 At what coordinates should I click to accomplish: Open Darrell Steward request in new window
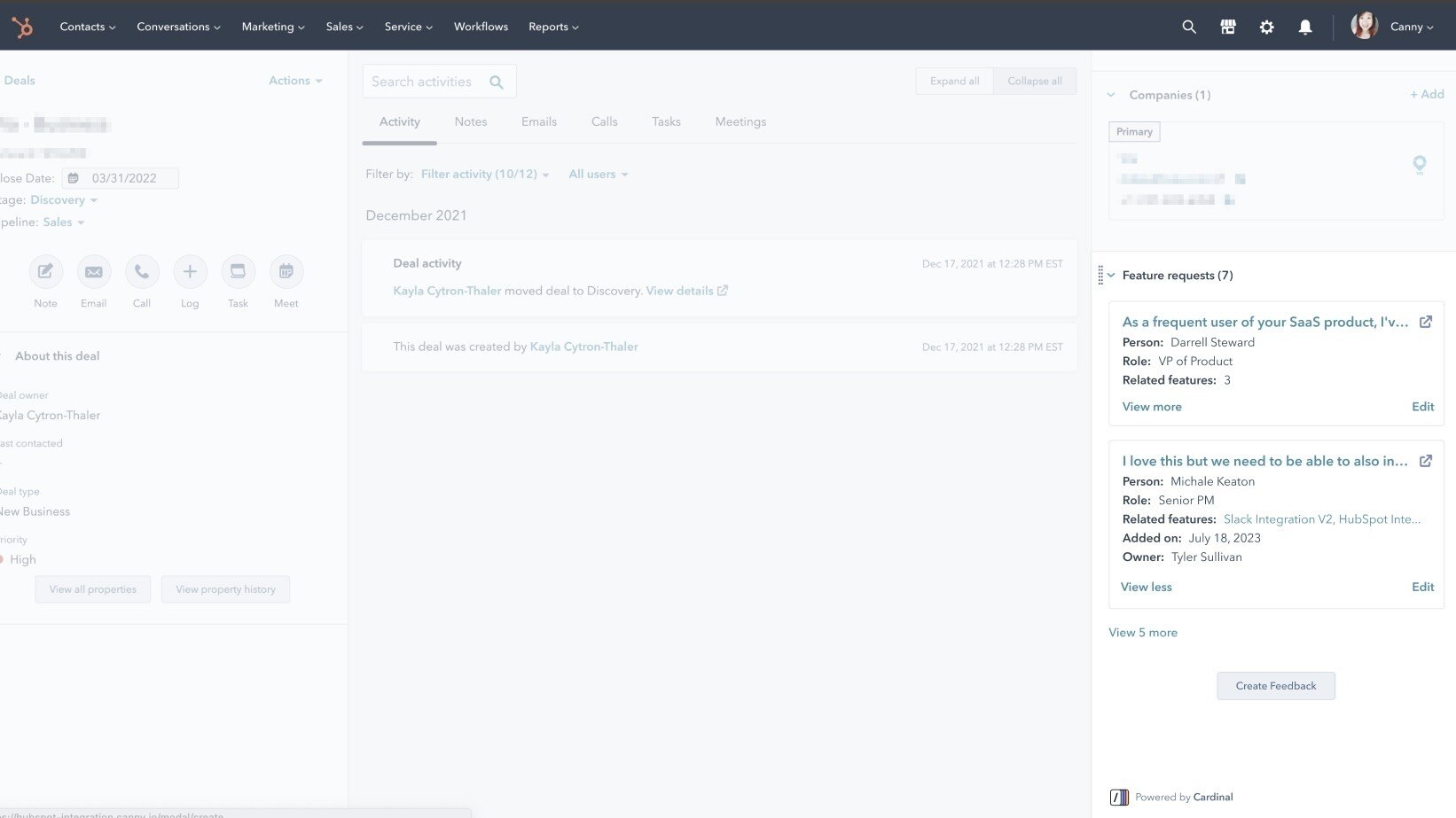point(1425,322)
